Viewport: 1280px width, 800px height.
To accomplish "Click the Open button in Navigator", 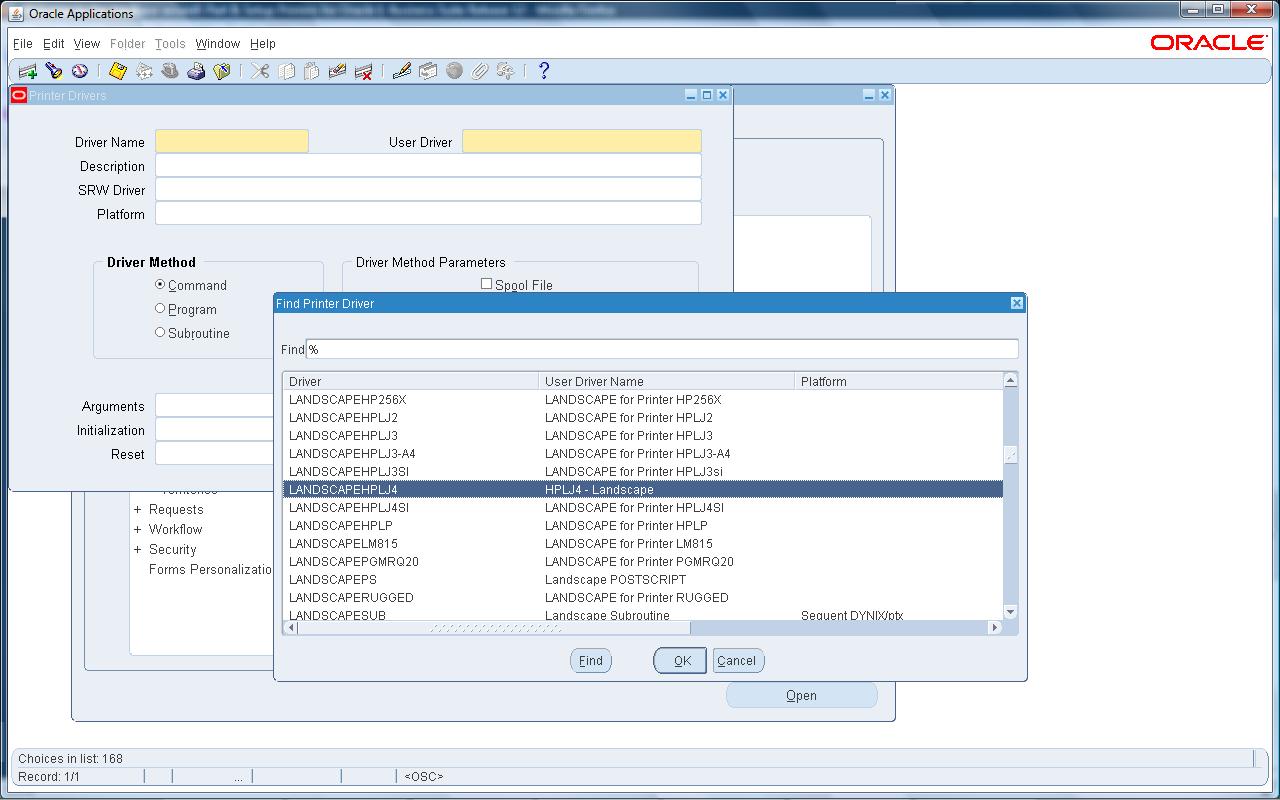I will click(x=801, y=695).
